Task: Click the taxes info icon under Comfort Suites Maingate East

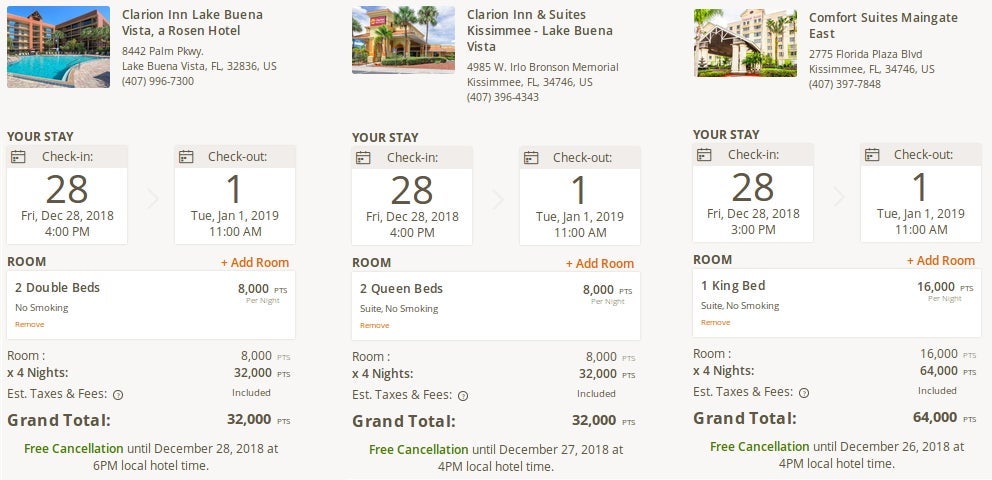Action: click(804, 393)
